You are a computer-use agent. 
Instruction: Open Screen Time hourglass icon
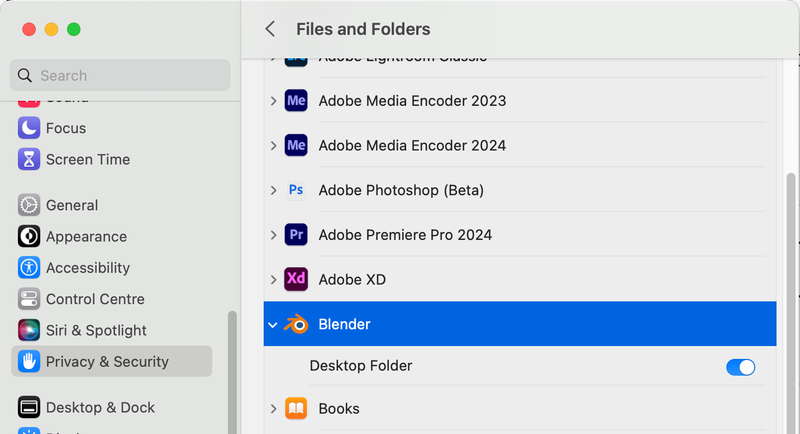coord(29,159)
